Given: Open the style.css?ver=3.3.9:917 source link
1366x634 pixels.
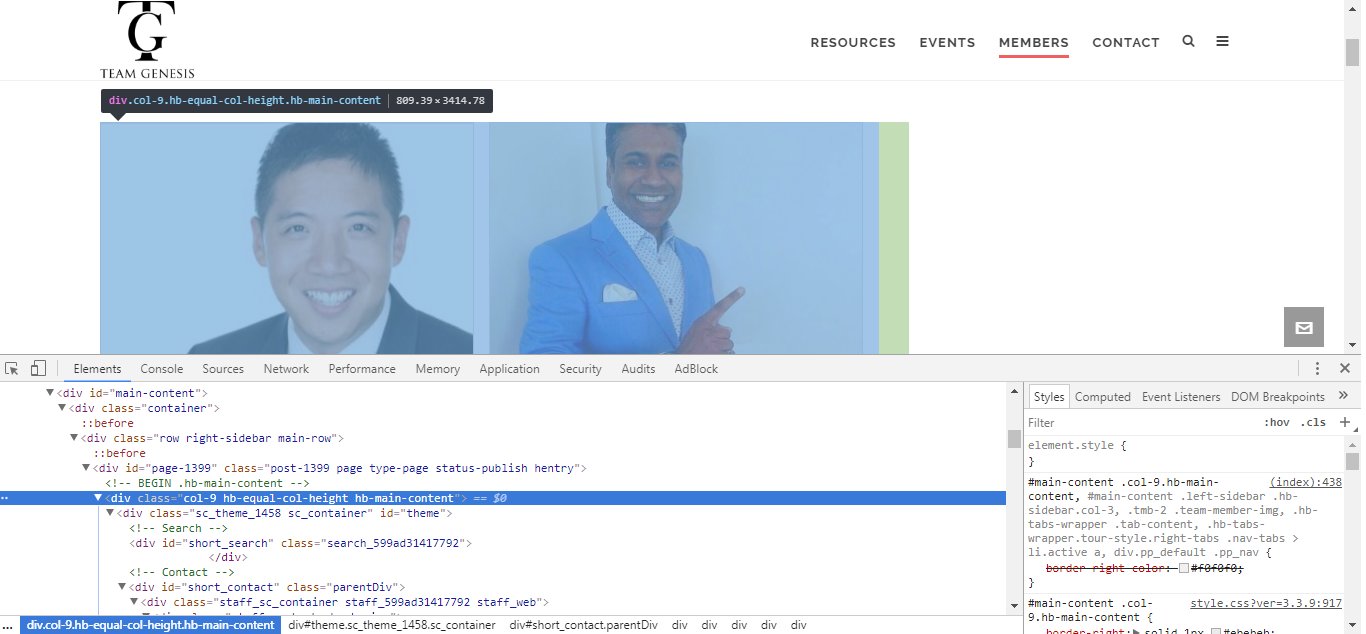Looking at the screenshot, I should click(x=1266, y=603).
